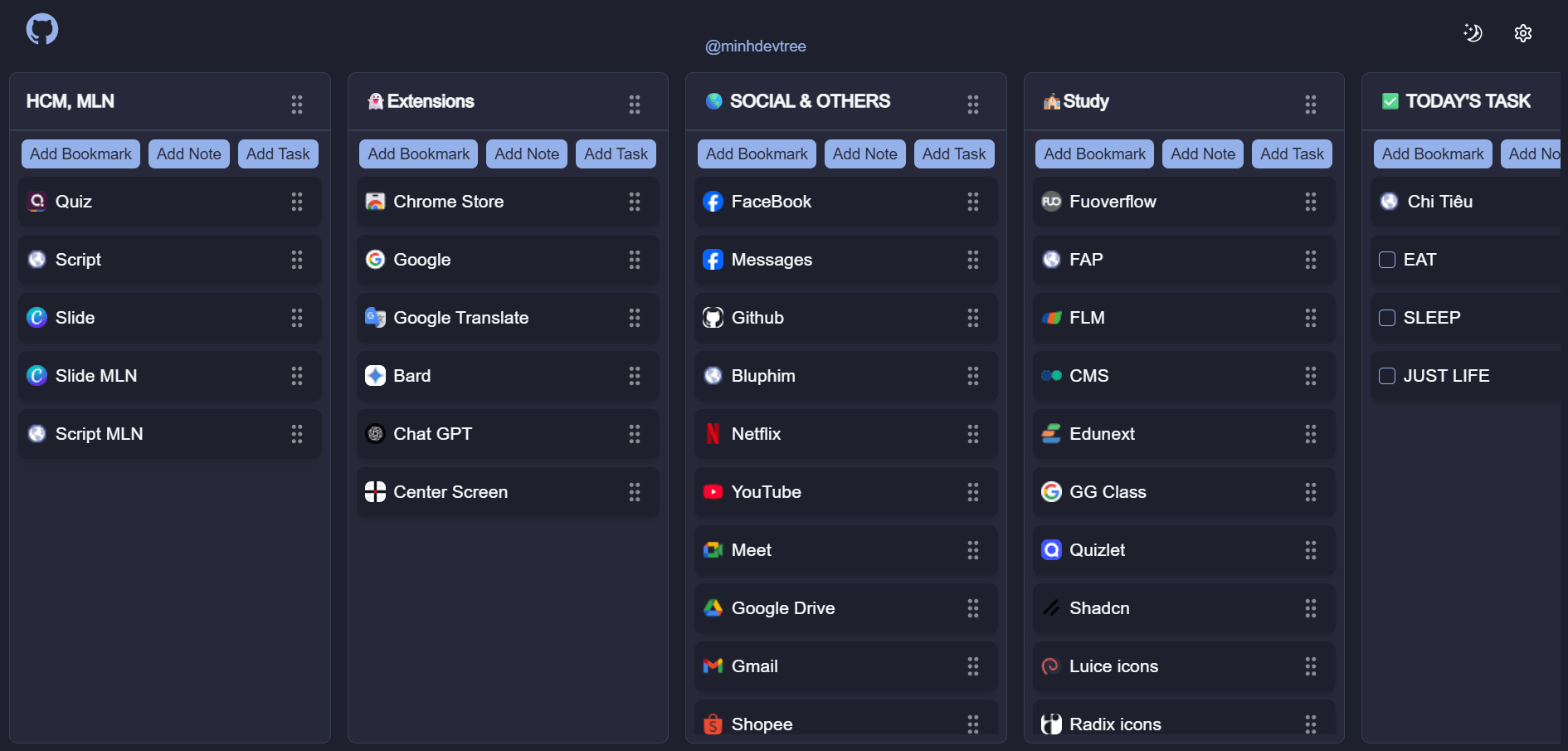The height and width of the screenshot is (751, 1568).
Task: Open the Facebook bookmark
Action: (x=771, y=202)
